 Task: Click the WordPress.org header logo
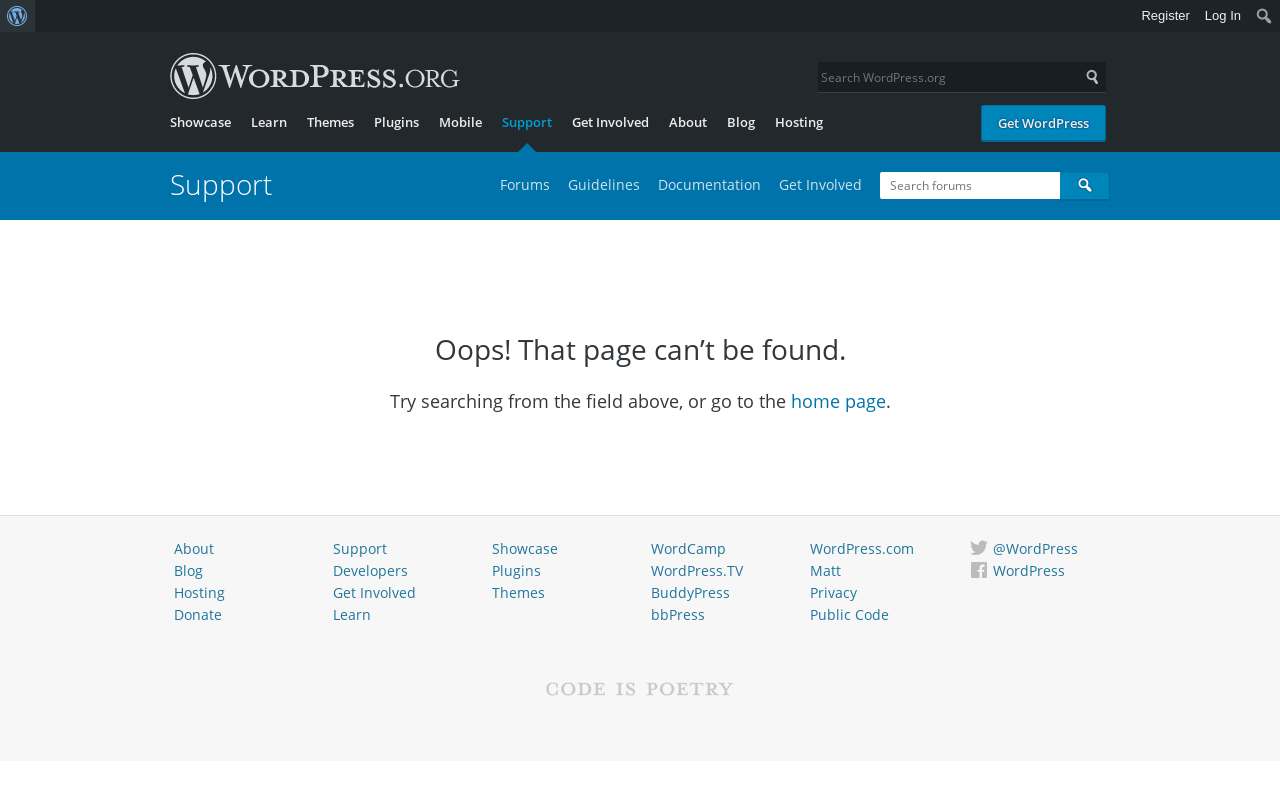click(315, 76)
